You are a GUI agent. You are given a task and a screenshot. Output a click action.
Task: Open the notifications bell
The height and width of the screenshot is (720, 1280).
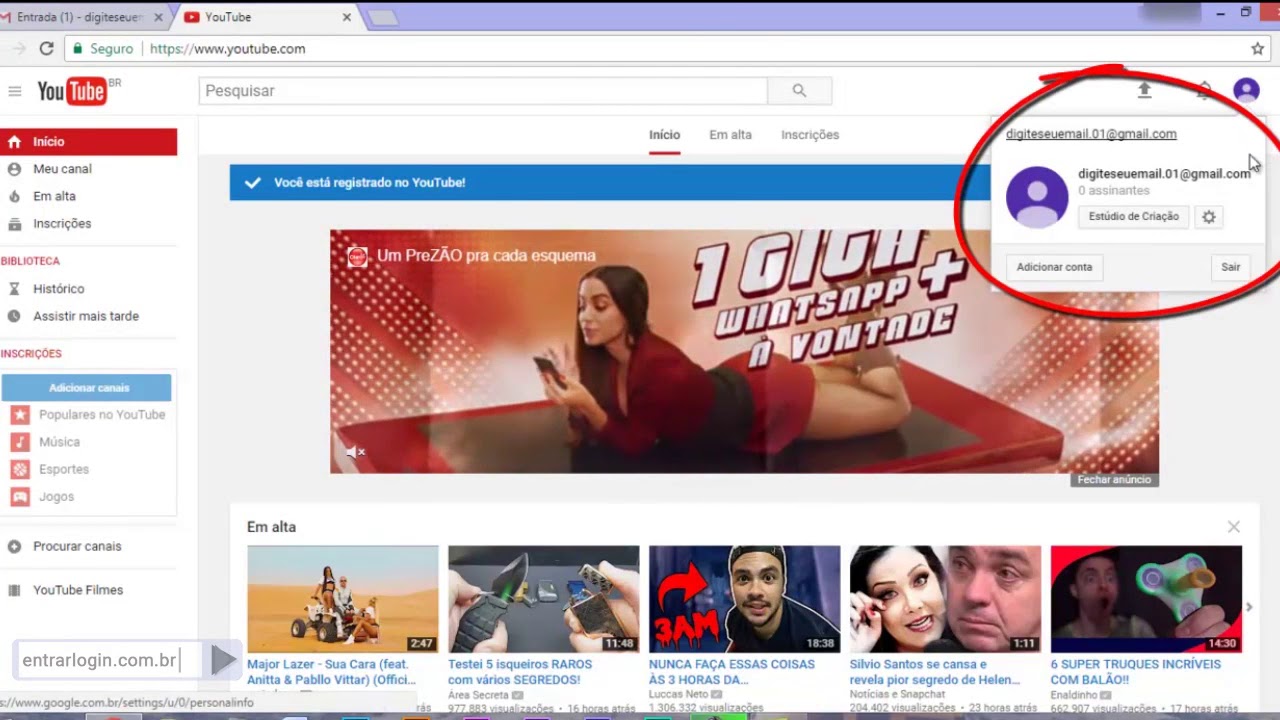pos(1205,91)
